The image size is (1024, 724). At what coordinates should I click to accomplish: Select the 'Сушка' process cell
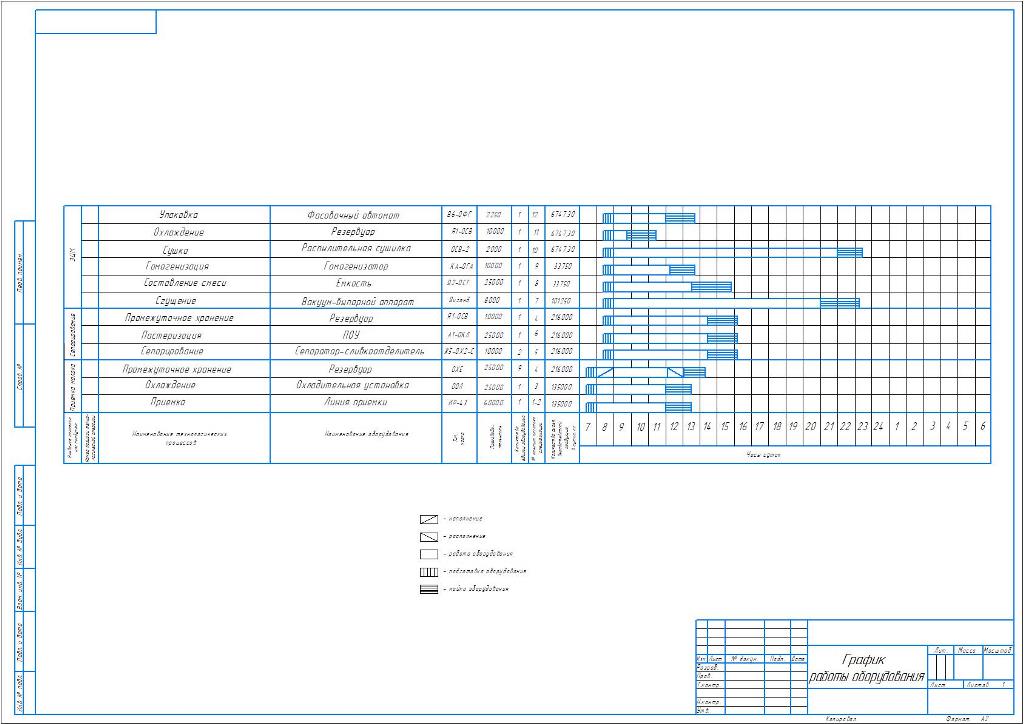pos(184,249)
